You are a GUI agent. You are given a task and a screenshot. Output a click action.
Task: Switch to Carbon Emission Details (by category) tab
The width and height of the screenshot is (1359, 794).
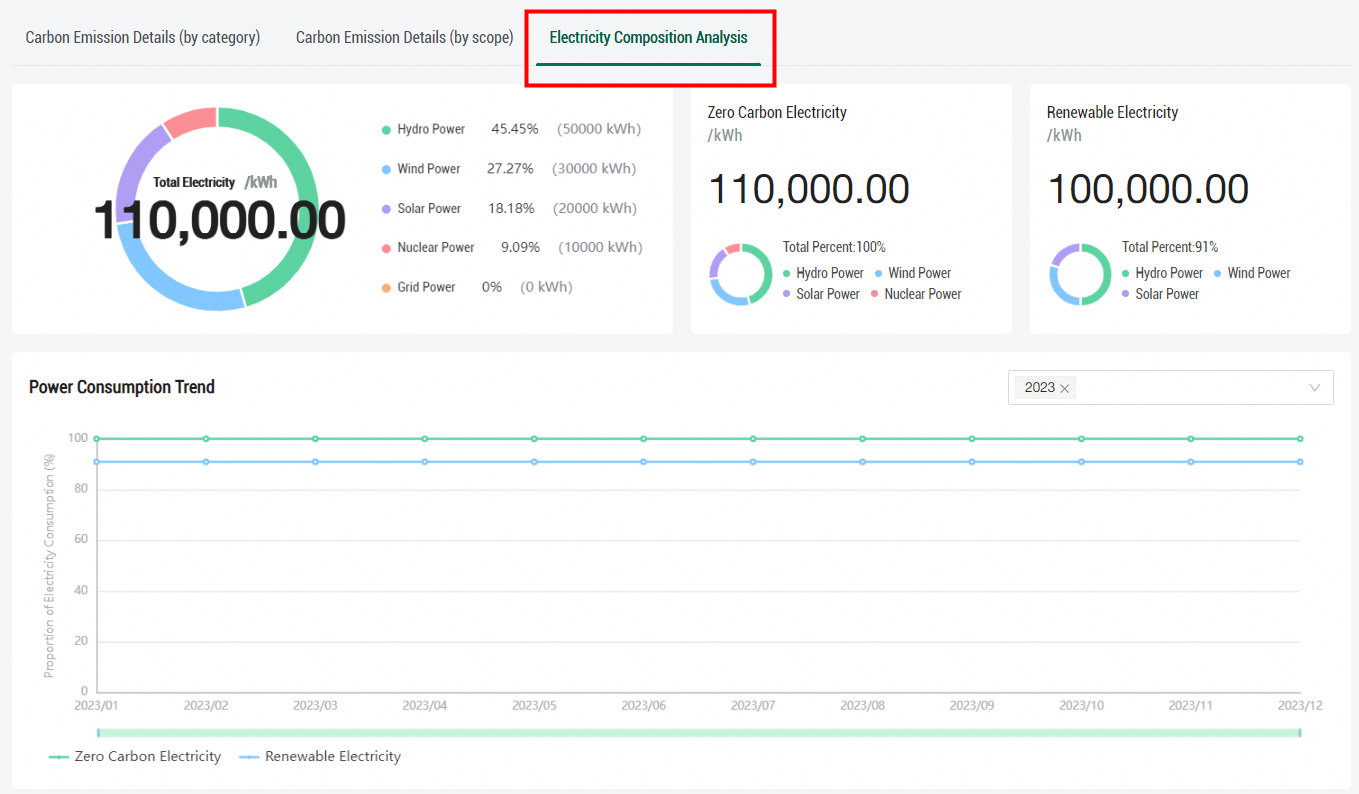point(143,37)
